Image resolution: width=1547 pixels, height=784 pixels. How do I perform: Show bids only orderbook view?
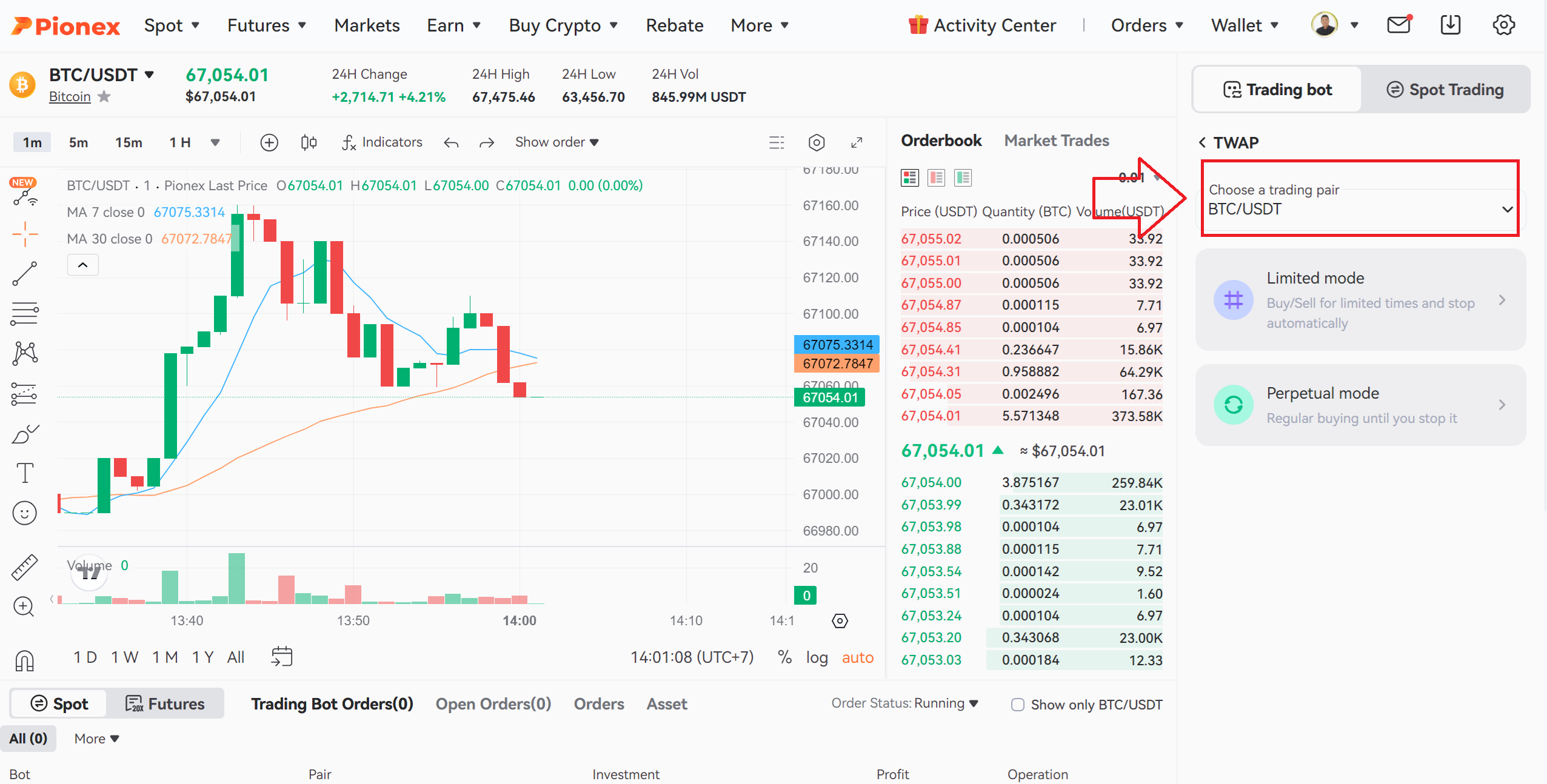click(963, 178)
